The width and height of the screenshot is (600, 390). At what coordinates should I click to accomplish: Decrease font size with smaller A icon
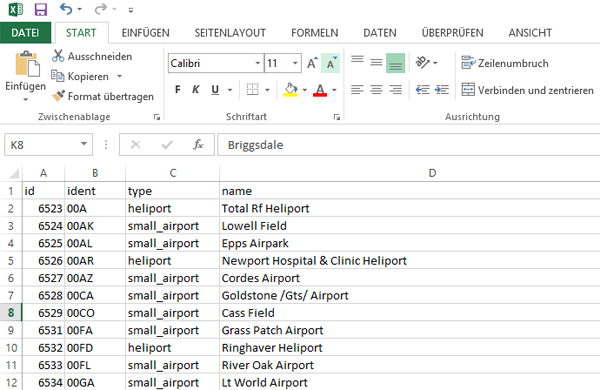point(331,63)
